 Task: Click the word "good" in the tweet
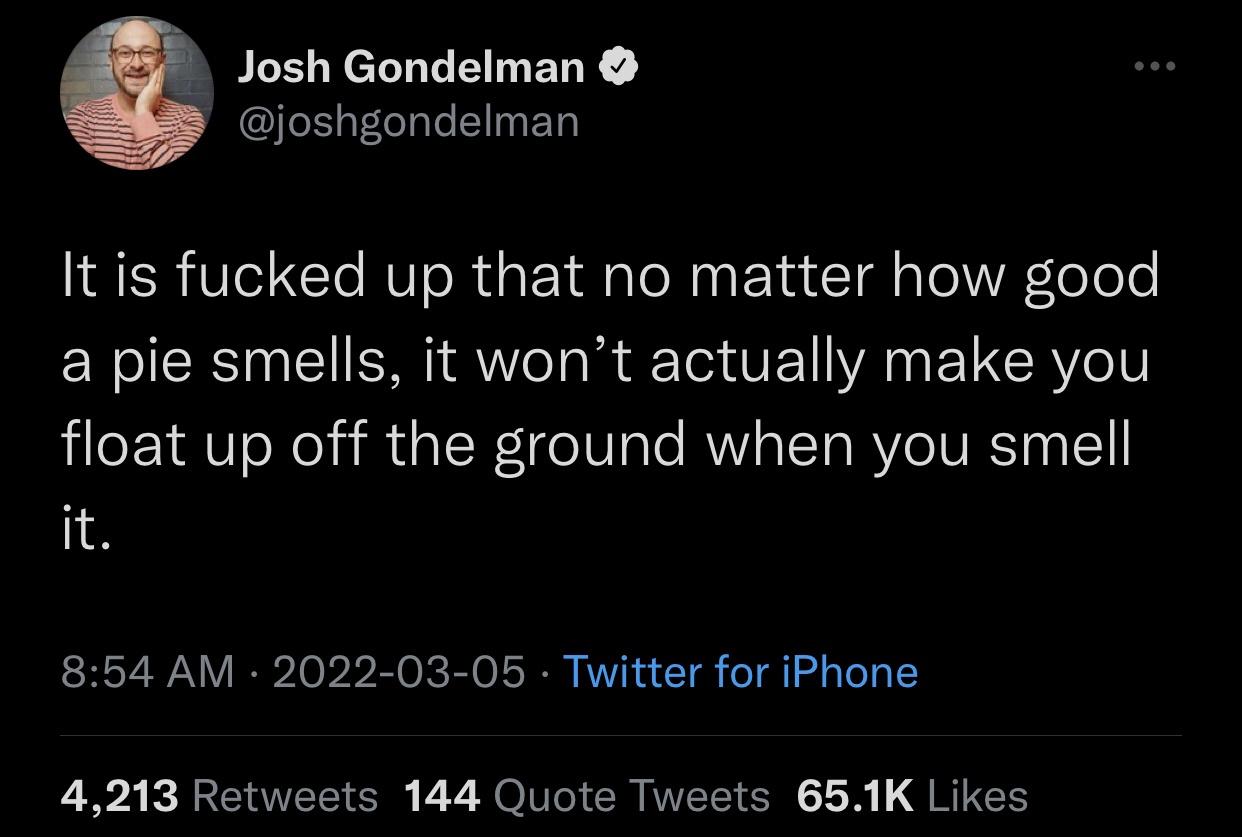tap(1090, 279)
